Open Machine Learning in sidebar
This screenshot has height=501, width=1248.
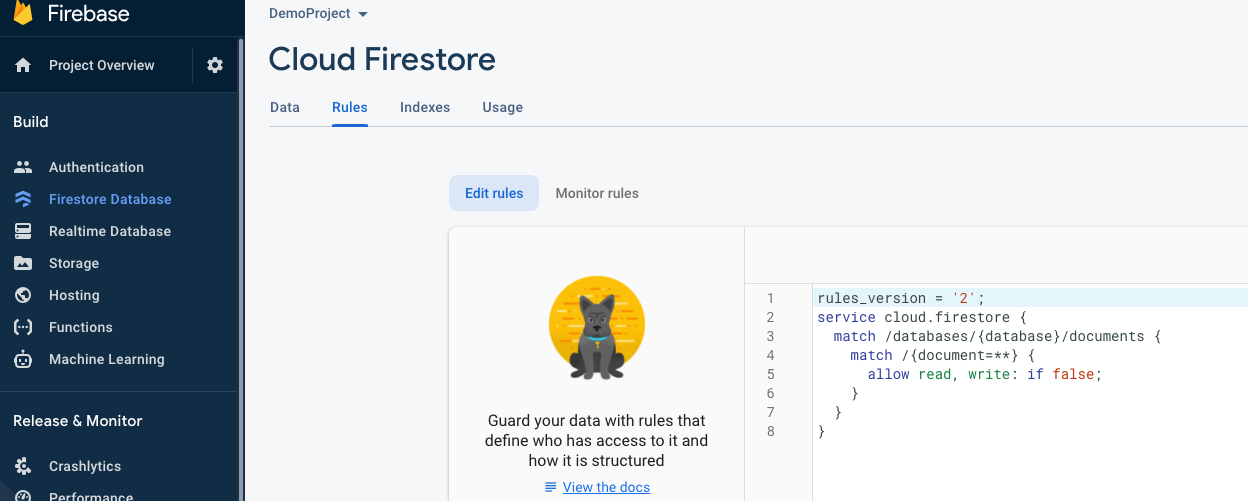point(107,359)
